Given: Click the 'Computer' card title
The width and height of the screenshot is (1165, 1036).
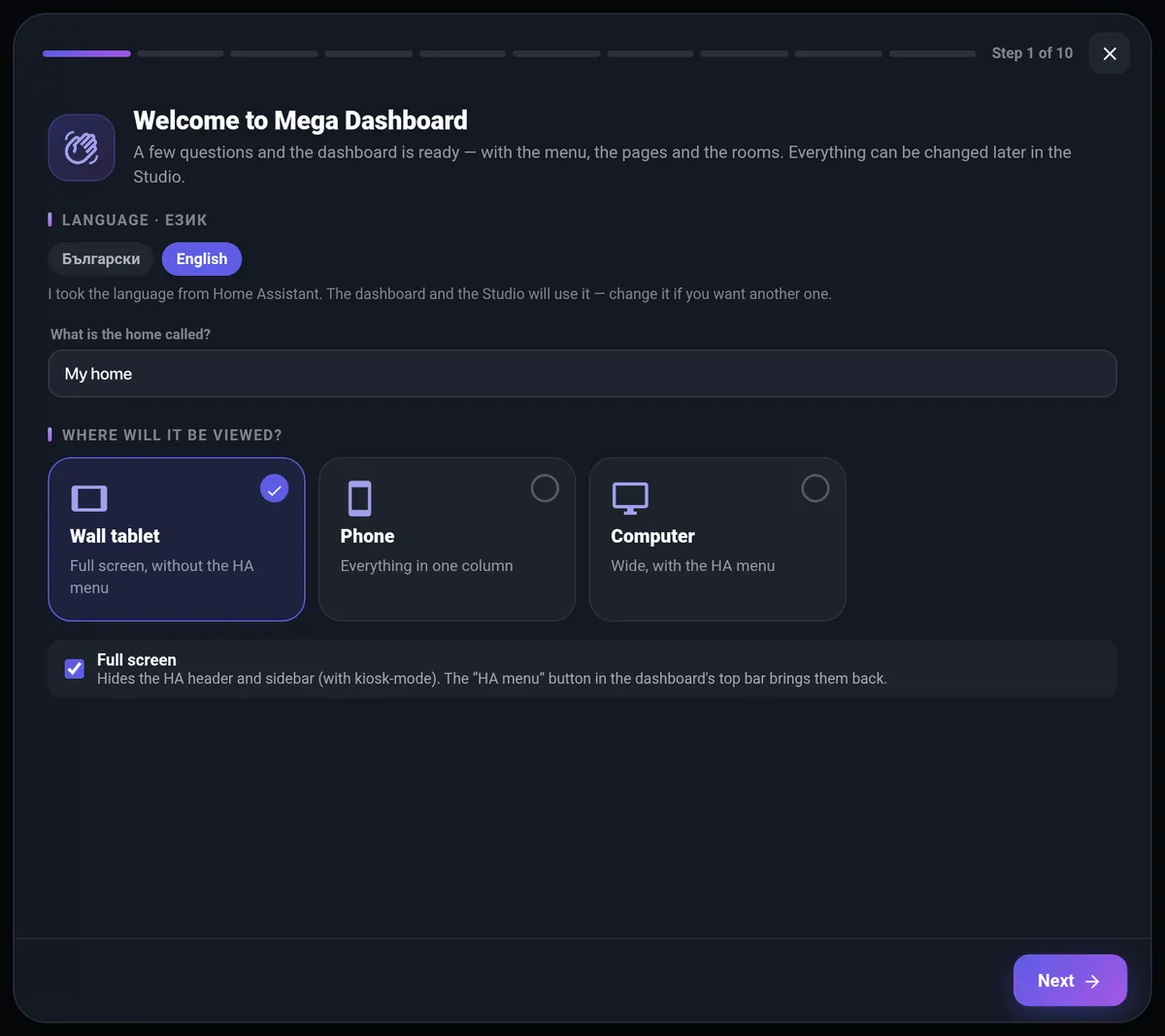Looking at the screenshot, I should coord(652,536).
